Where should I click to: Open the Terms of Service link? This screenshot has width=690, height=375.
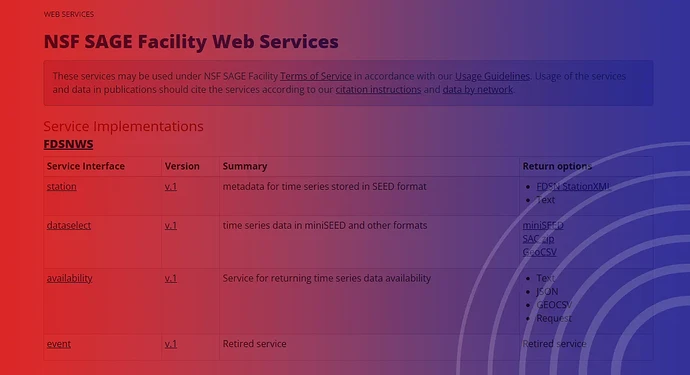(x=316, y=76)
